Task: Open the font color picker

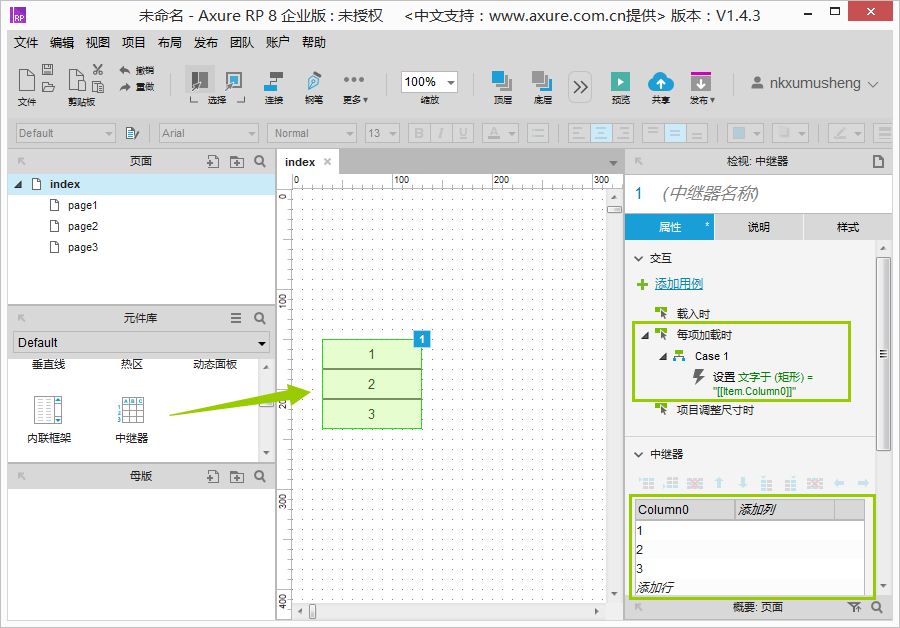Action: coord(499,133)
